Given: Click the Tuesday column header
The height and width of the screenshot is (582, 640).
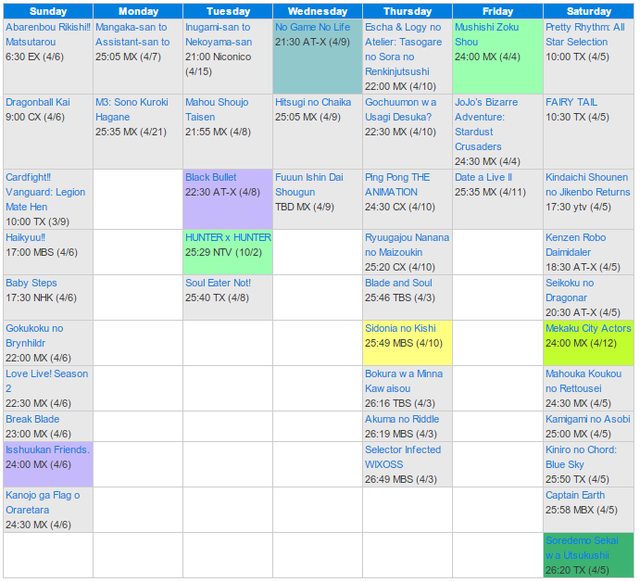Looking at the screenshot, I should (x=228, y=11).
